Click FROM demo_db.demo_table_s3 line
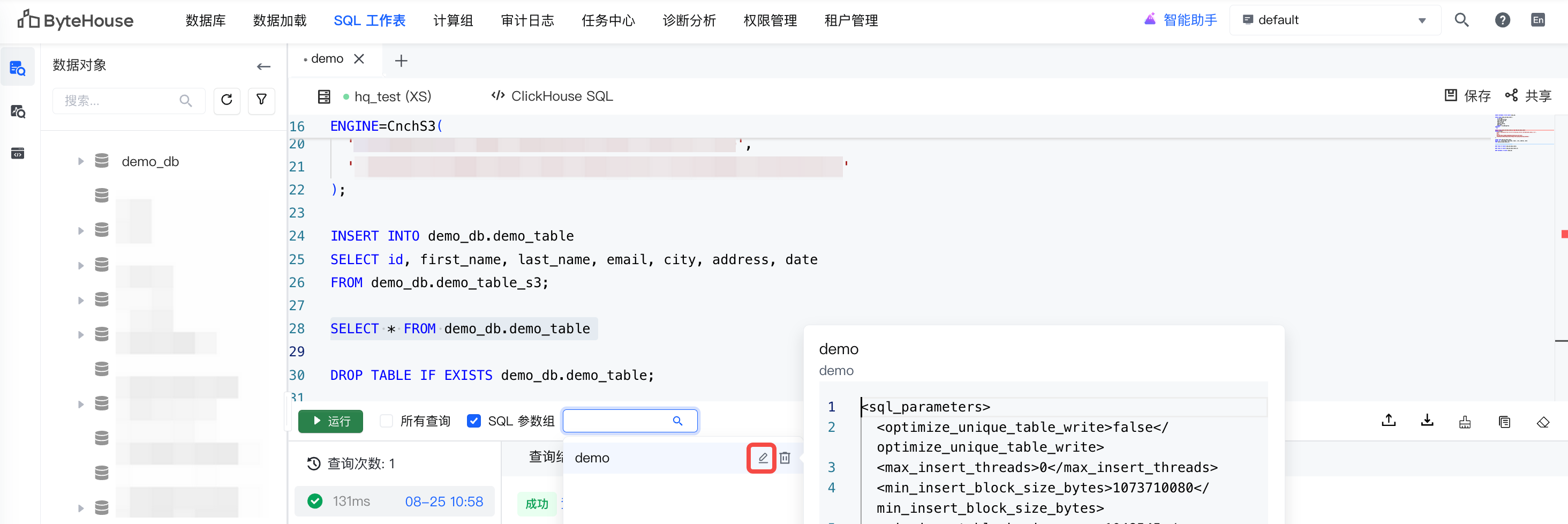 tap(439, 282)
